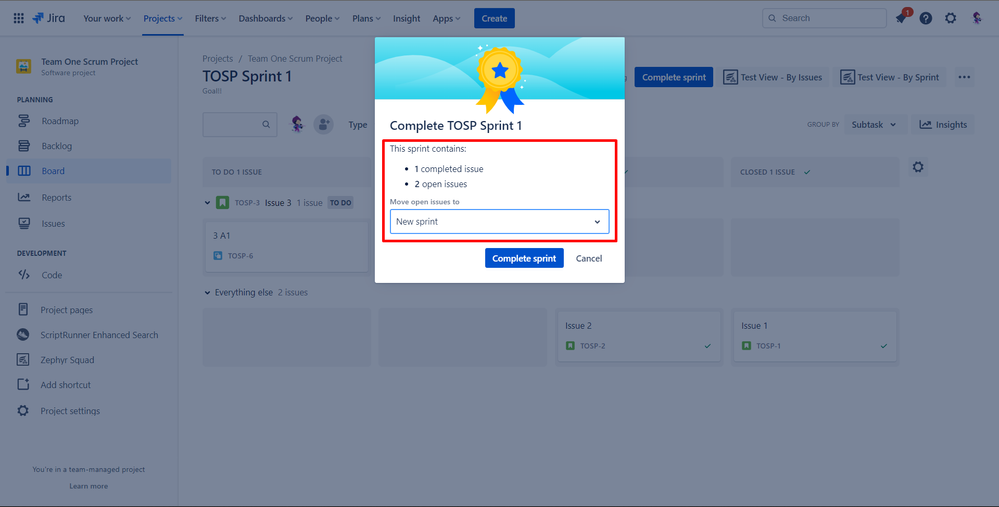Expand the Dashboards menu
Image resolution: width=999 pixels, height=507 pixels.
coord(266,18)
